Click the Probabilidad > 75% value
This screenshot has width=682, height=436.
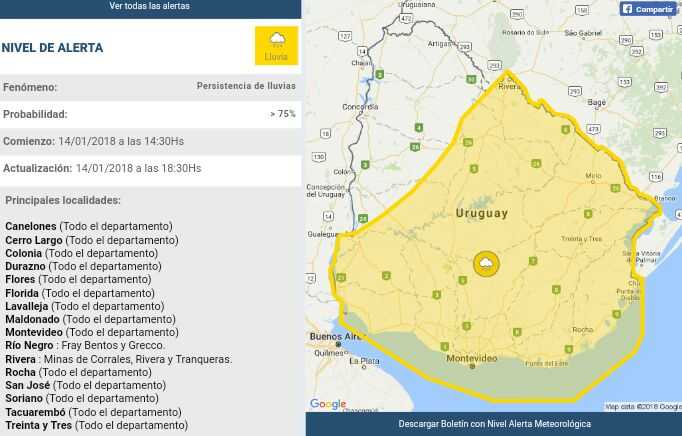(x=282, y=114)
